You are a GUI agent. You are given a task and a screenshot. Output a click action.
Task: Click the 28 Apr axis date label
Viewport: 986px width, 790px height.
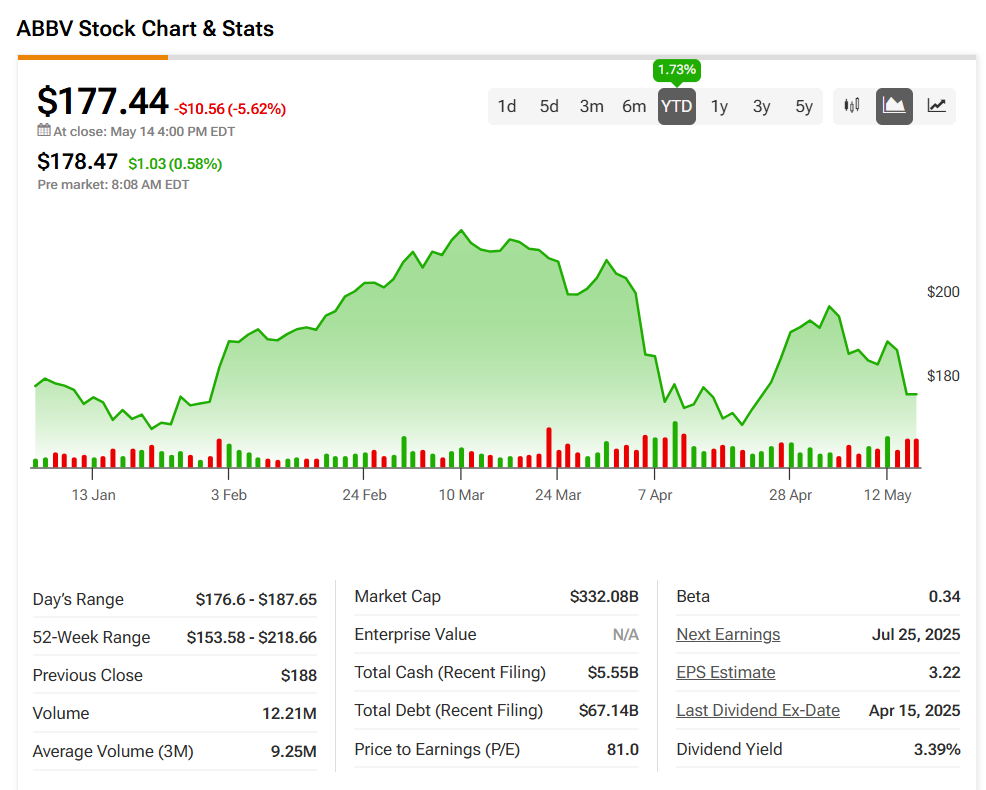coord(790,495)
